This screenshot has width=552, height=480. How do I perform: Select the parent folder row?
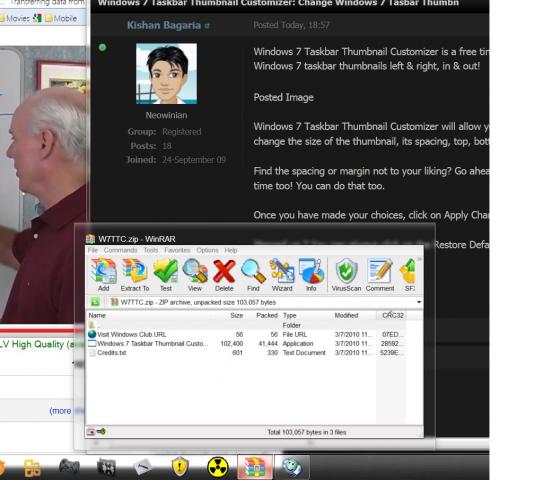(x=246, y=325)
